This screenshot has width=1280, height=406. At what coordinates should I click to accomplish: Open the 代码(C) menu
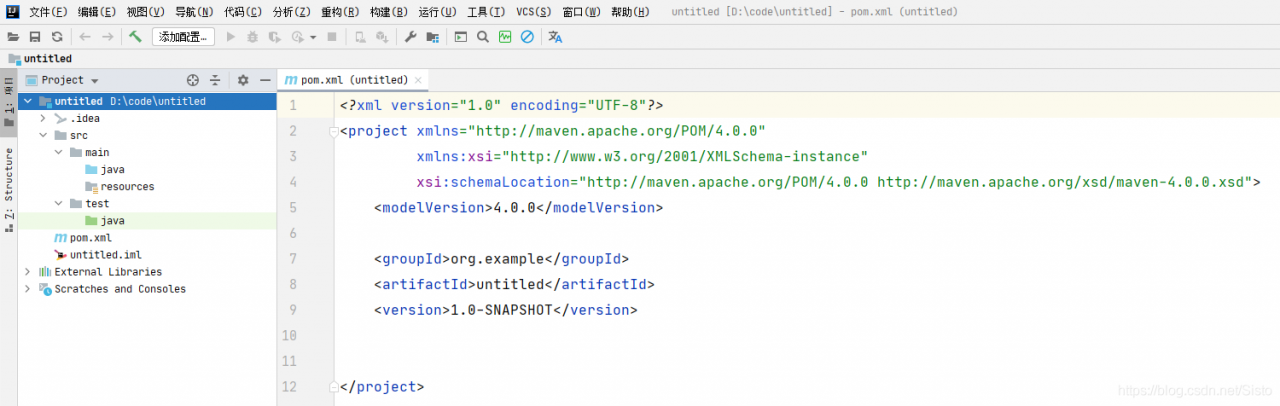coord(243,12)
